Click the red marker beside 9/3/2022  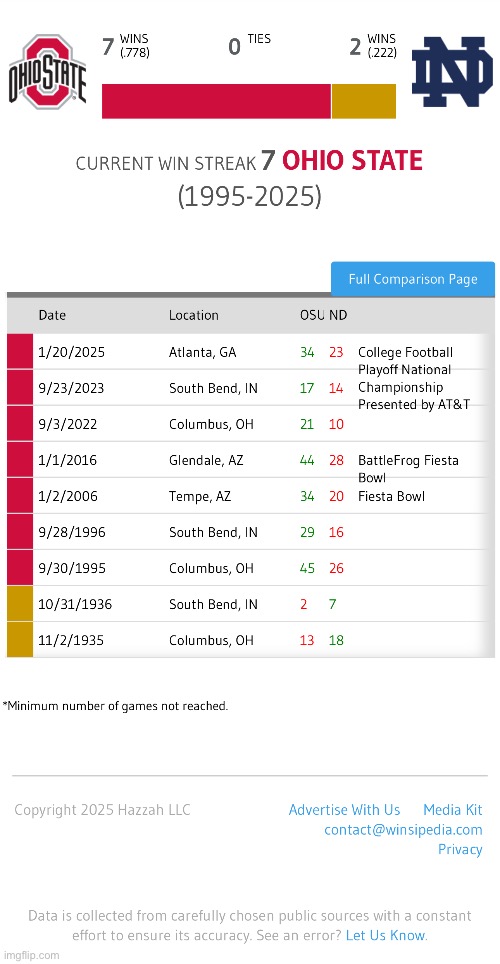20,424
